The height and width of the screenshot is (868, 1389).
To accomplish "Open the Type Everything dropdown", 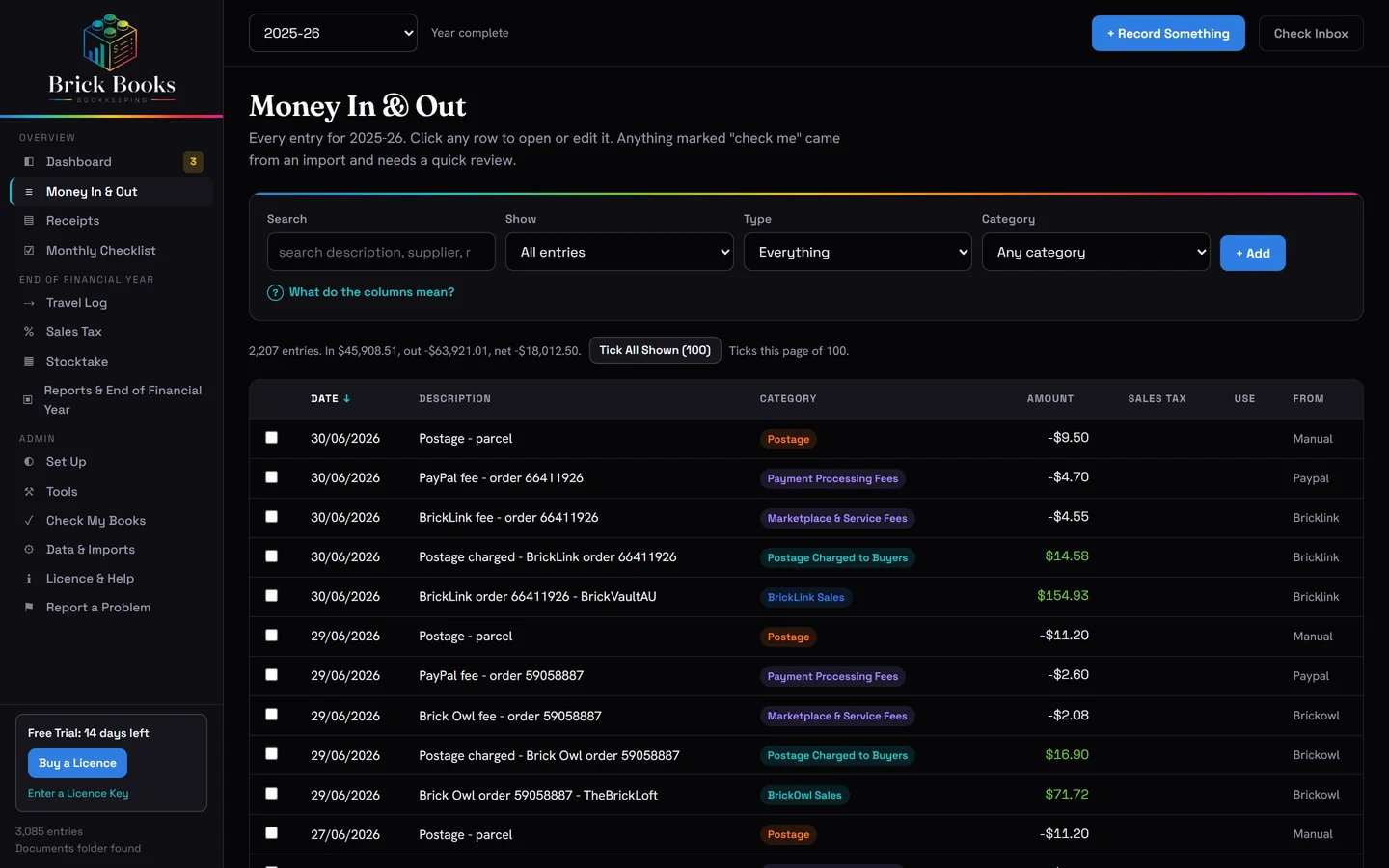I will click(858, 252).
